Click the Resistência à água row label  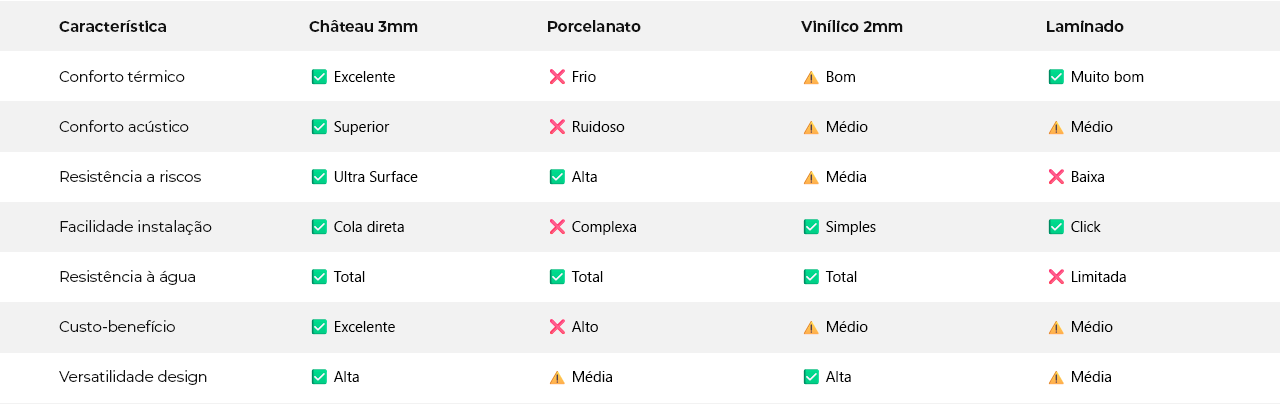pos(127,277)
